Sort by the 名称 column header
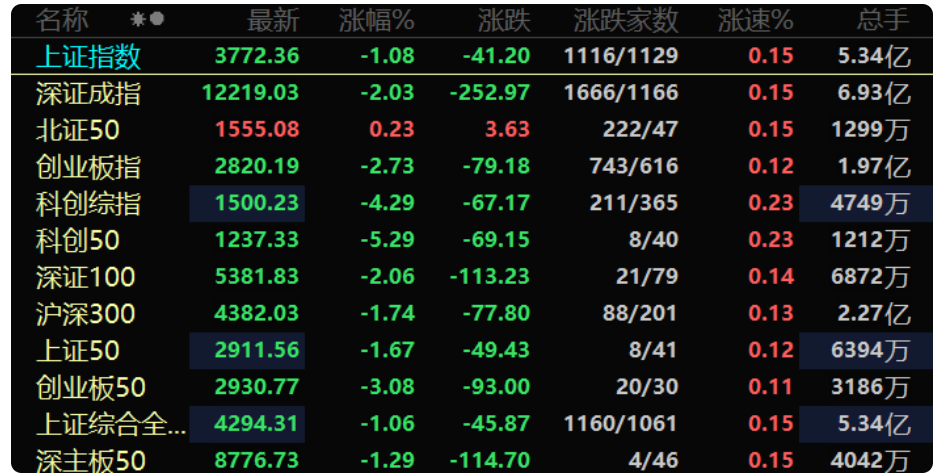Viewport: 939px width, 473px height. 62,20
